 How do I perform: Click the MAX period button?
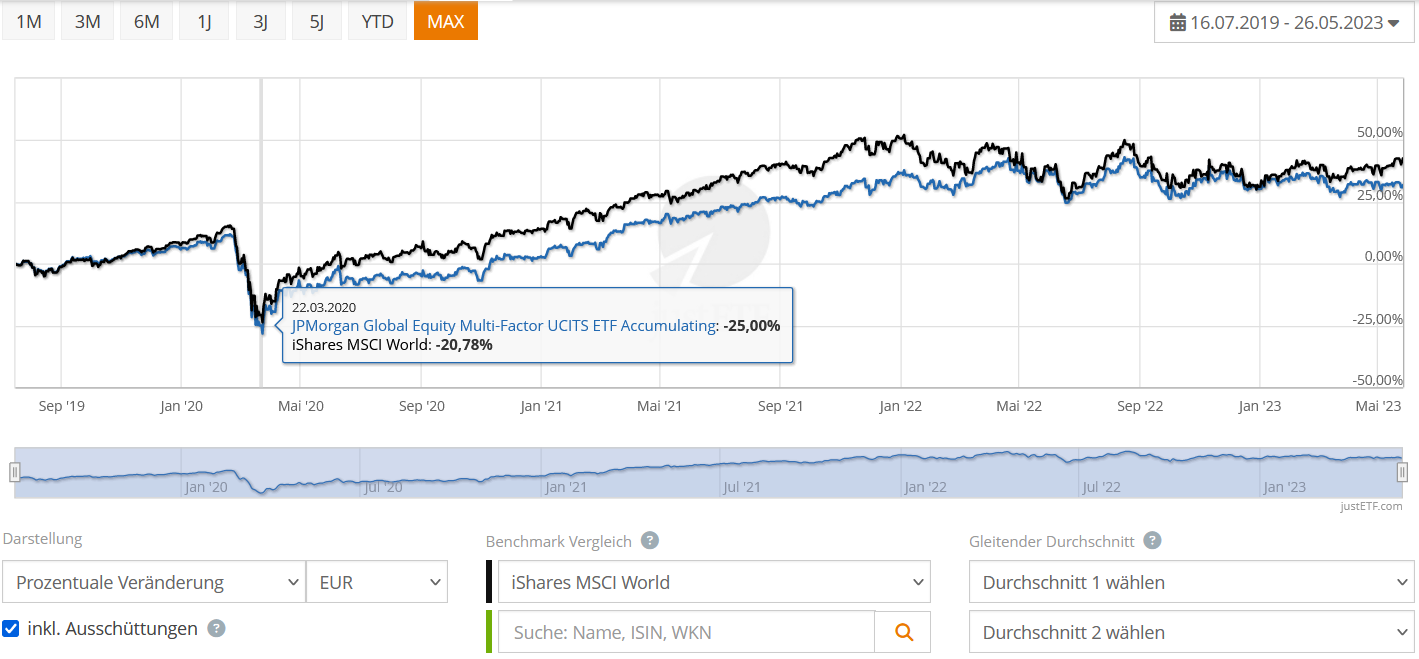click(445, 21)
